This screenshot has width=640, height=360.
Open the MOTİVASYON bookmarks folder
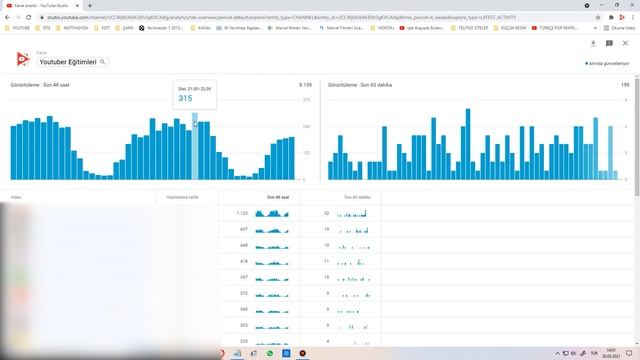(72, 28)
